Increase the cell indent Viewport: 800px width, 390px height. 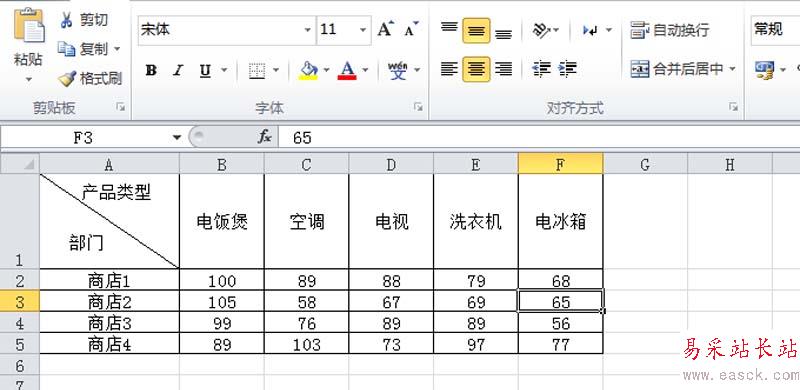tap(567, 69)
